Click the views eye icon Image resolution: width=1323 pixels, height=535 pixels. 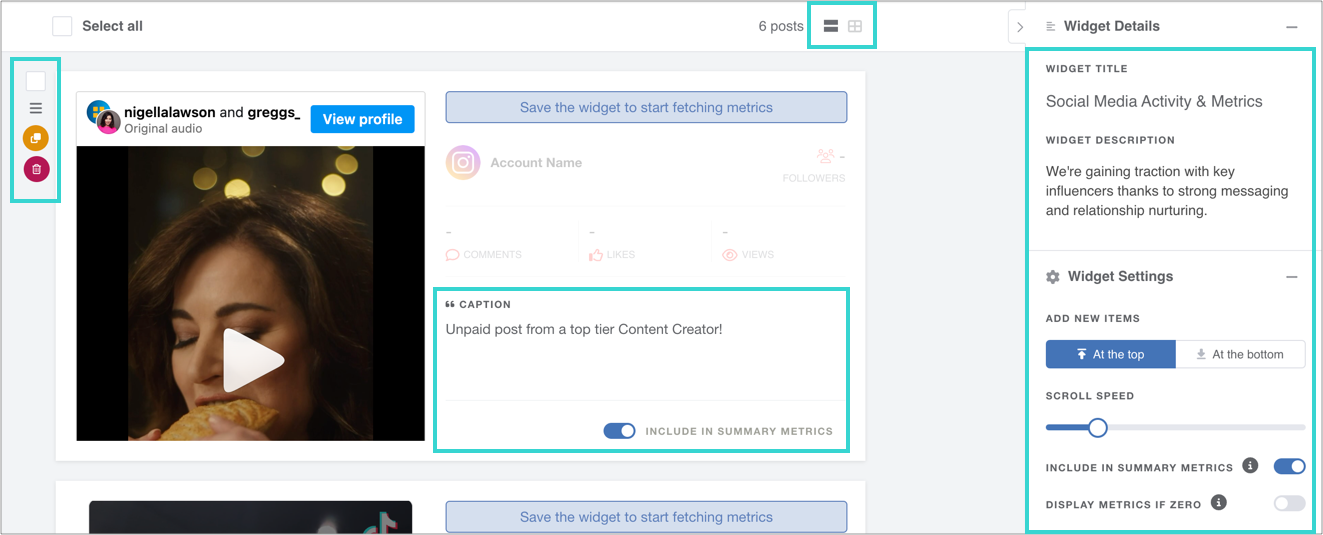[730, 255]
